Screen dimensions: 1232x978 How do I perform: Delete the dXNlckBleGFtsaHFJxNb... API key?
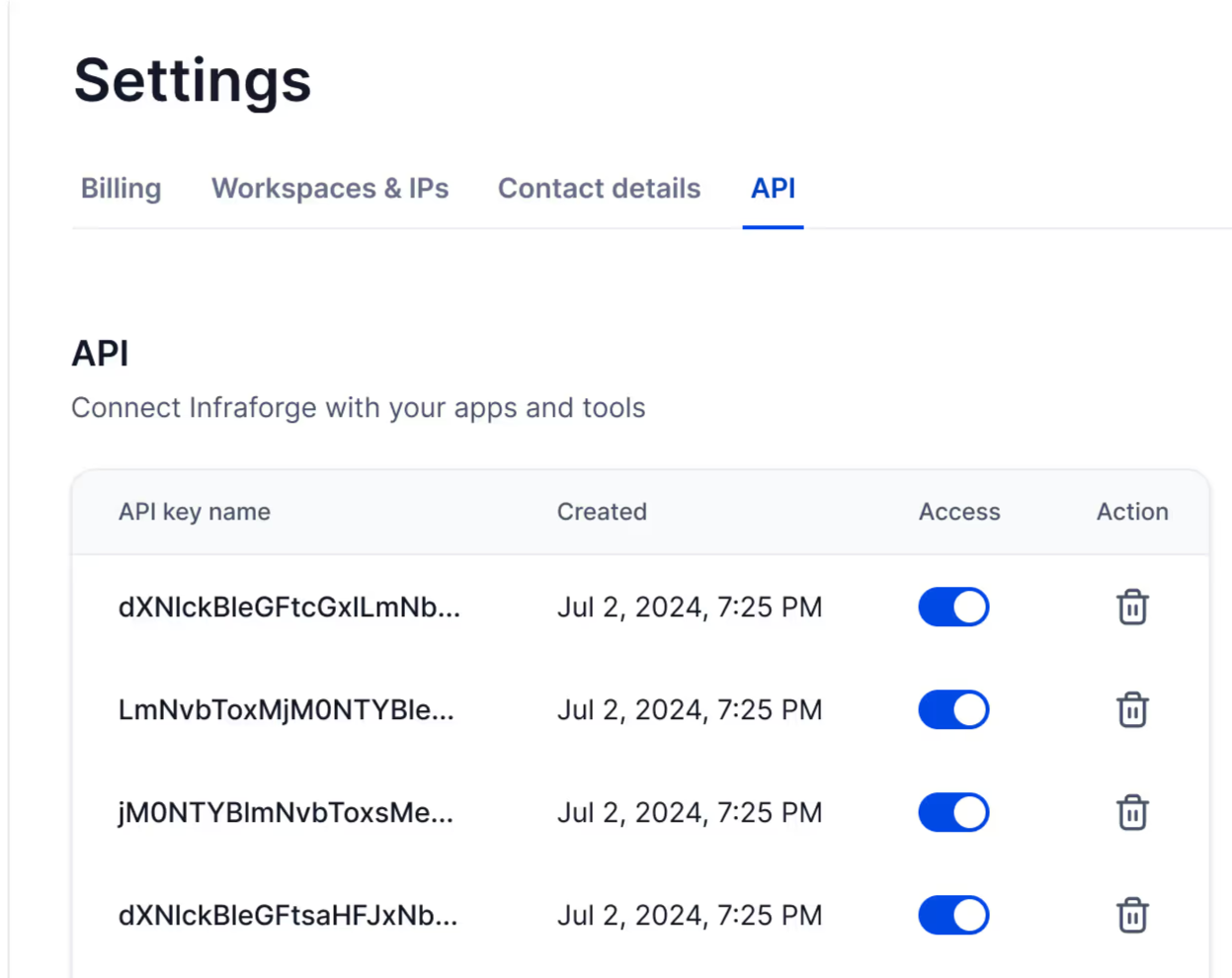coord(1132,915)
